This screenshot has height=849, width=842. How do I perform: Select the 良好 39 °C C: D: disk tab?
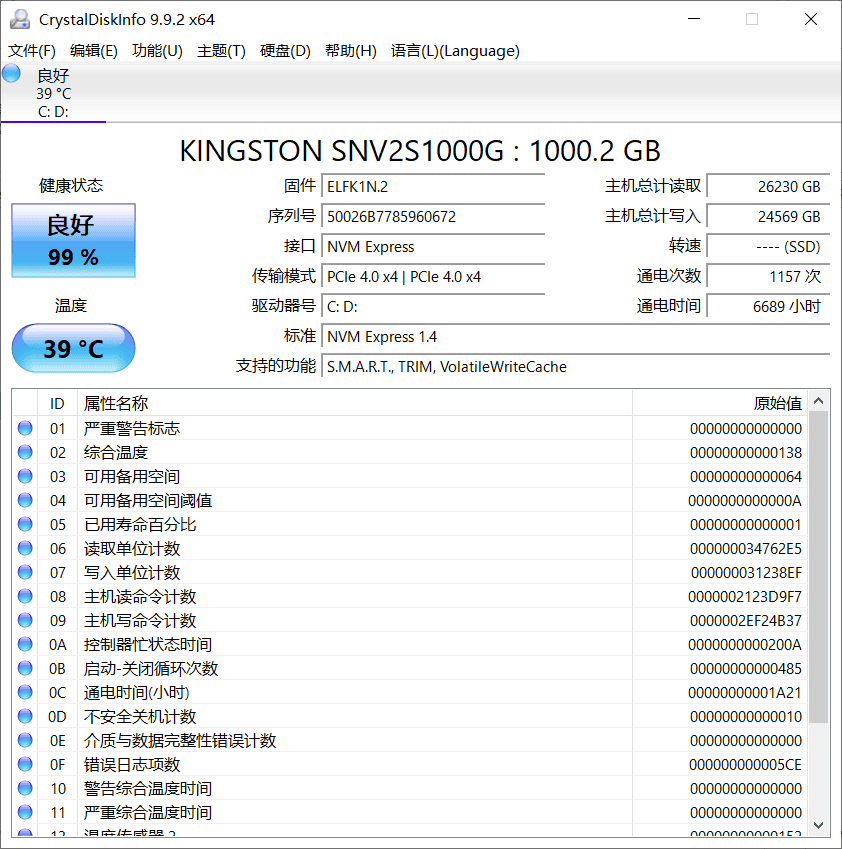coord(53,93)
